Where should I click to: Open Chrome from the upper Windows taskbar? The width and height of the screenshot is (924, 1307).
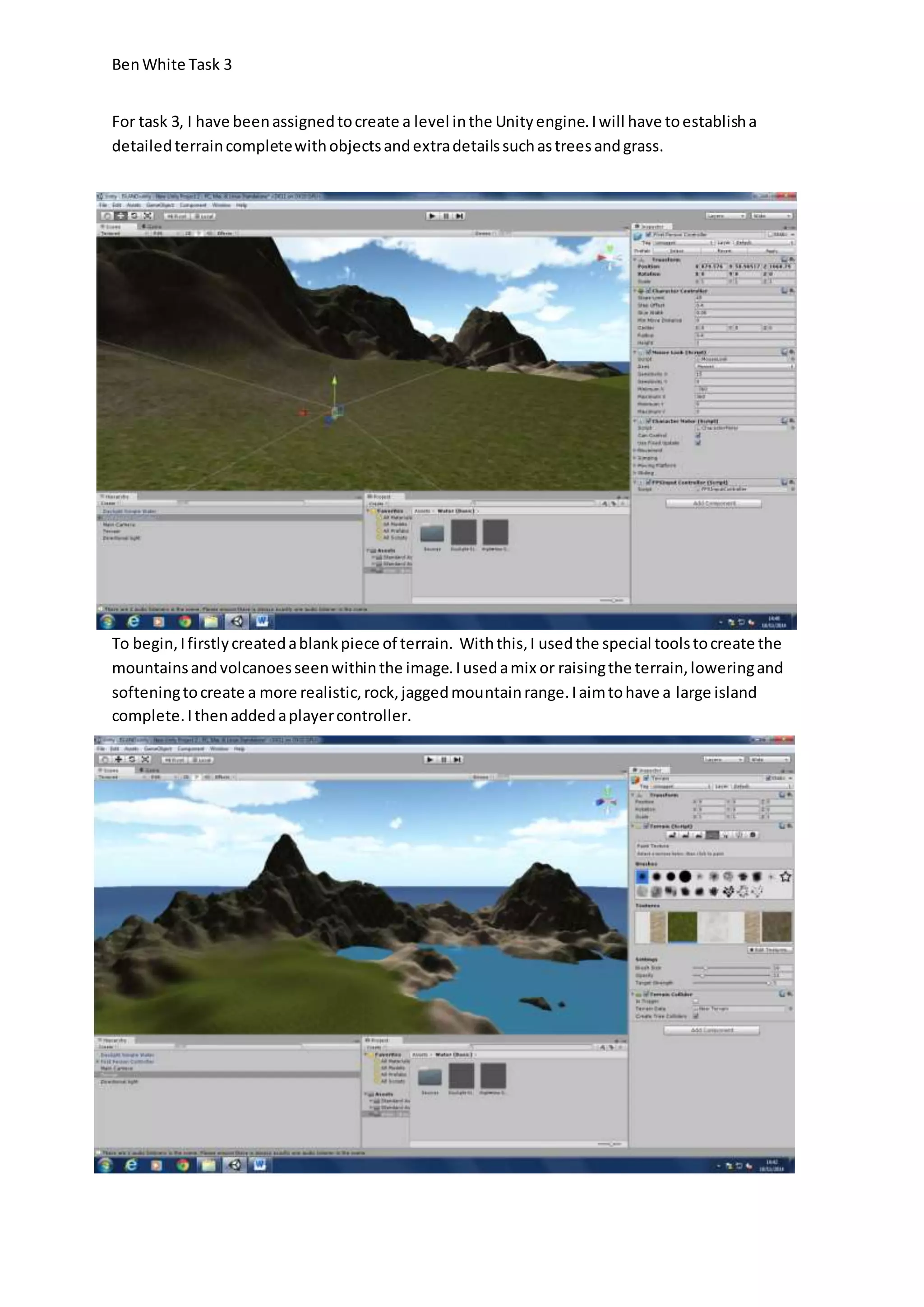[x=185, y=621]
